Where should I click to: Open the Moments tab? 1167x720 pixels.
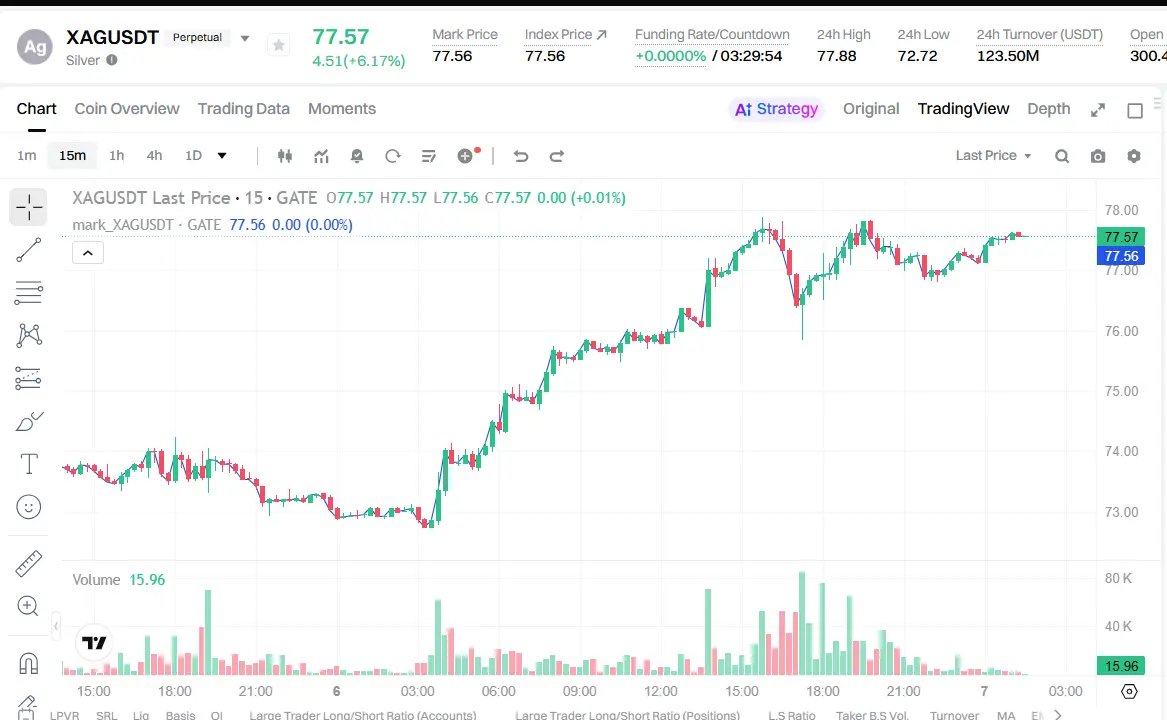pyautogui.click(x=342, y=109)
